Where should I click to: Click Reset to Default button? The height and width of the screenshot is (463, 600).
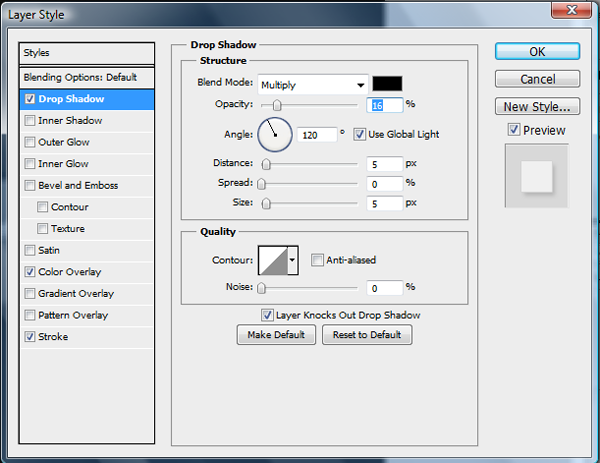pyautogui.click(x=367, y=335)
